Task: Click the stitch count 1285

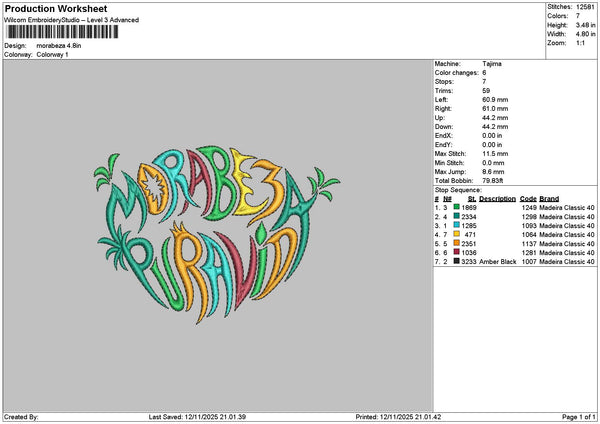Action: [469, 225]
